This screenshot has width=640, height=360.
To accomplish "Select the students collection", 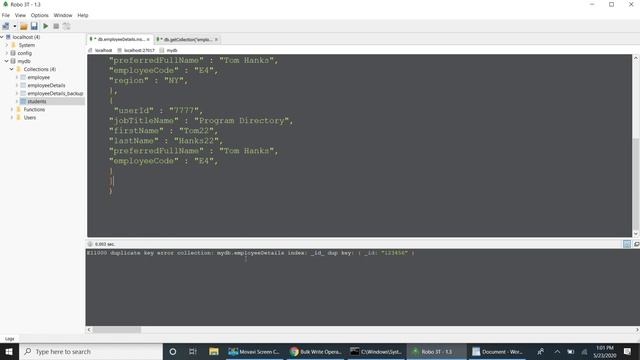I will (x=37, y=101).
